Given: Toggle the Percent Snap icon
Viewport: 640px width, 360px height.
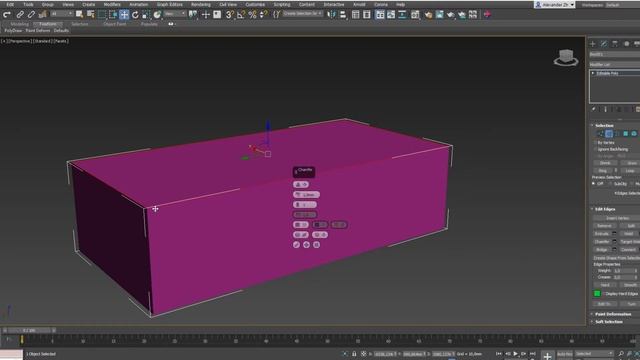Looking at the screenshot, I should pyautogui.click(x=252, y=15).
